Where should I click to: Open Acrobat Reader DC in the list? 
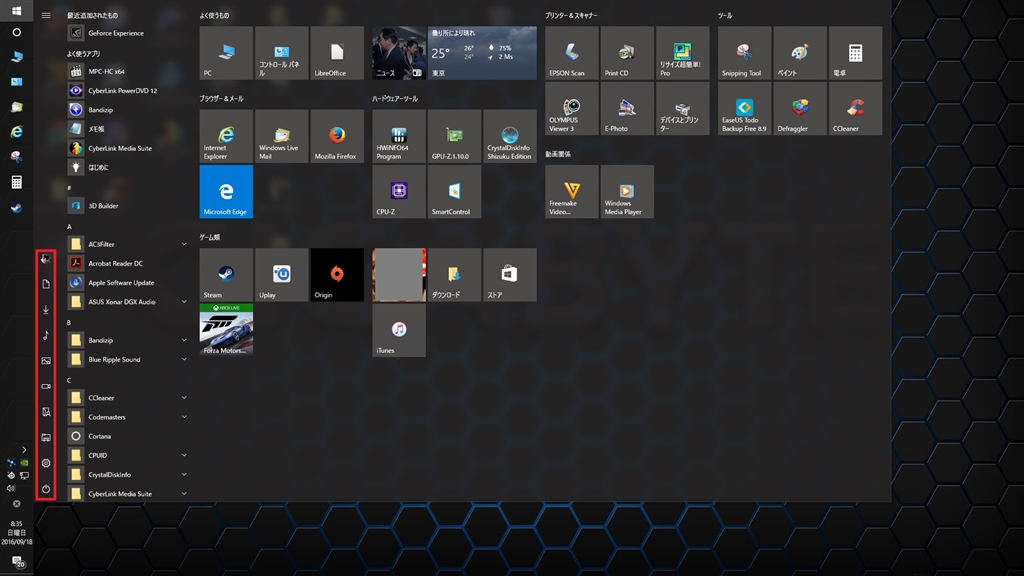point(127,263)
